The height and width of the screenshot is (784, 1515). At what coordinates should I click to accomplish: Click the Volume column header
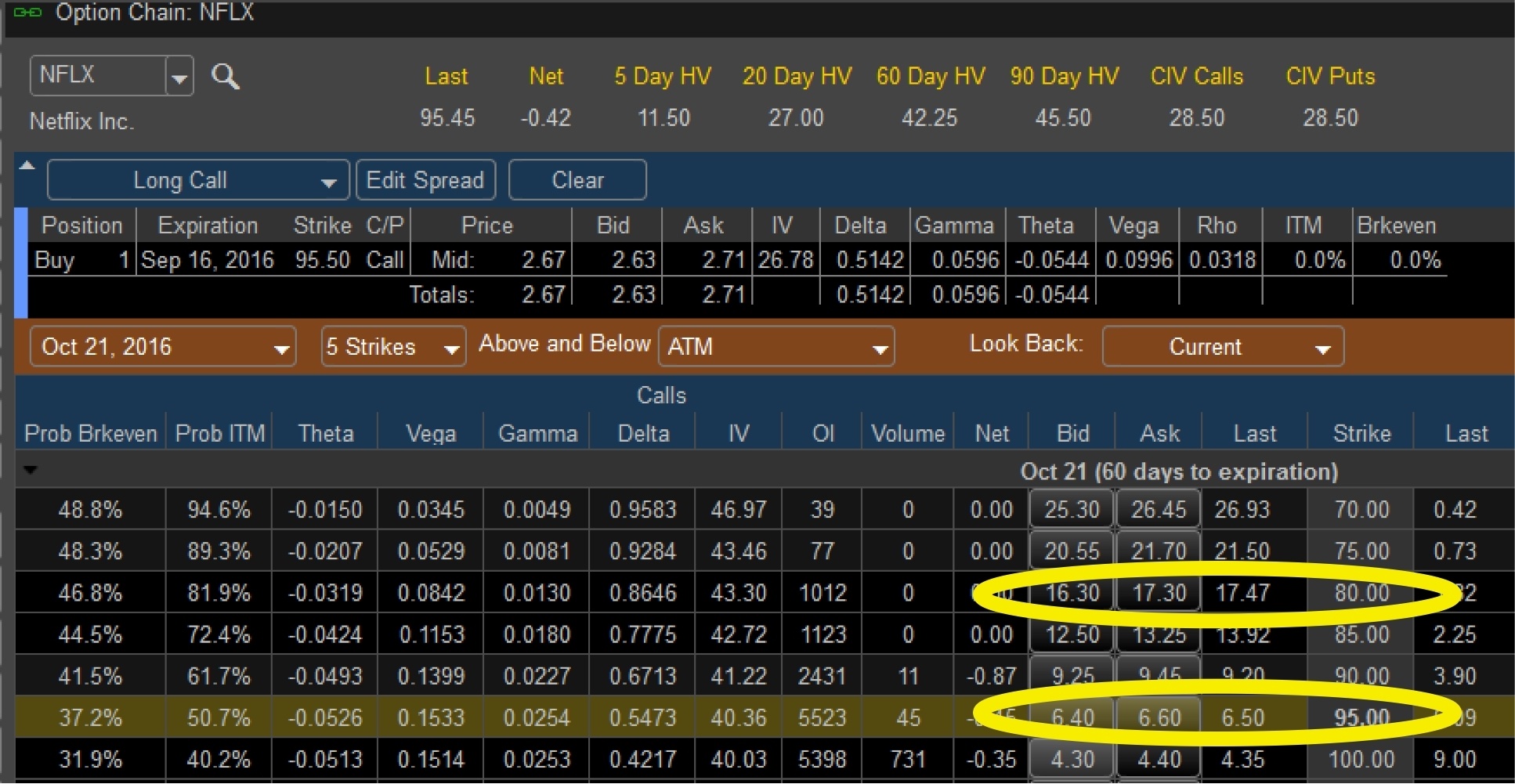(908, 433)
